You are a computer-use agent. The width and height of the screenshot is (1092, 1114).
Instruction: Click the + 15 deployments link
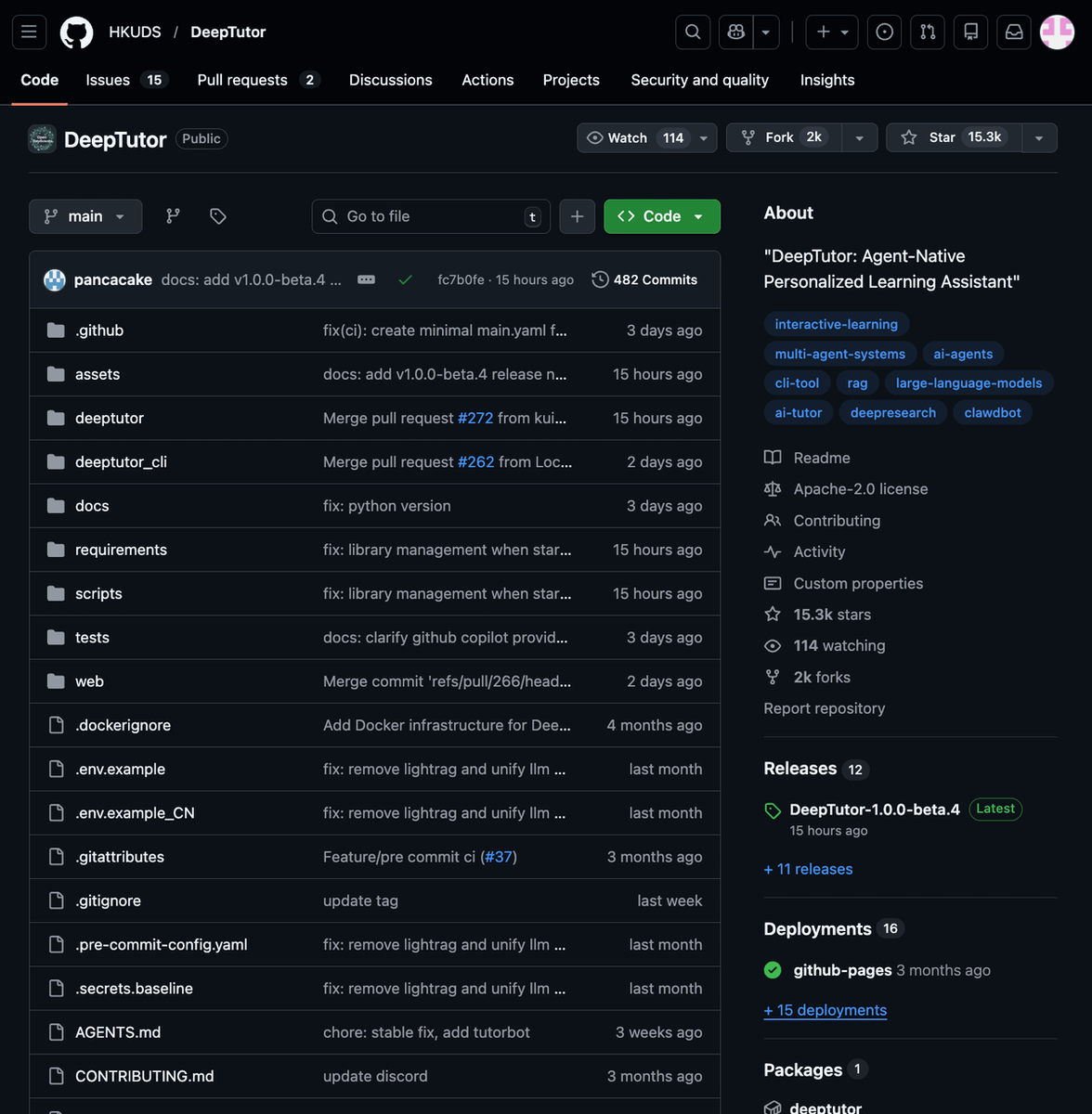(825, 1010)
